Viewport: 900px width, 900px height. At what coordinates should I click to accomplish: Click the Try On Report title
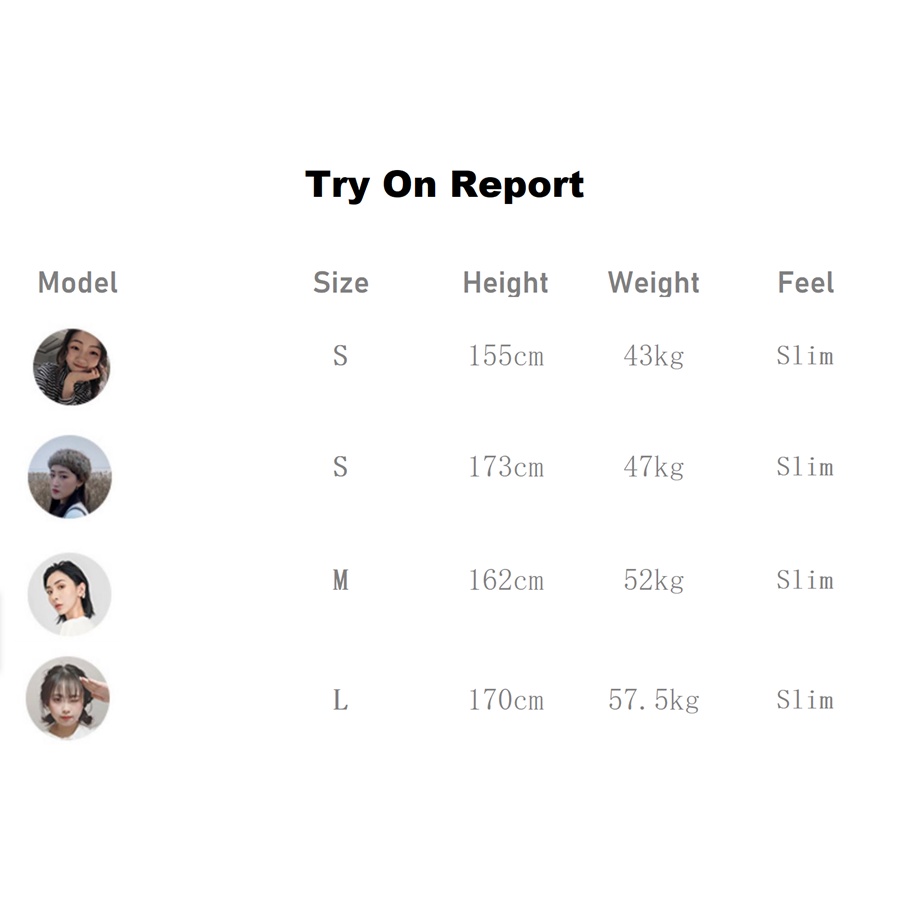(x=444, y=185)
